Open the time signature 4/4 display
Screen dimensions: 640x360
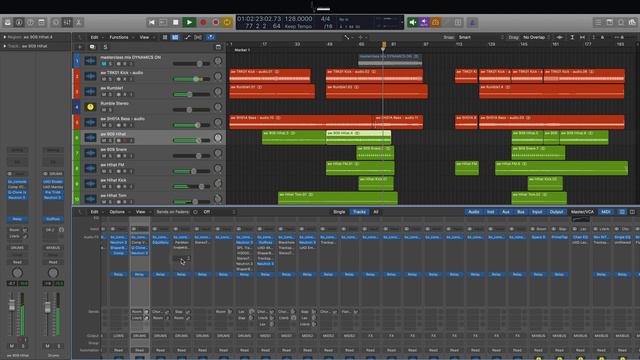(x=325, y=19)
